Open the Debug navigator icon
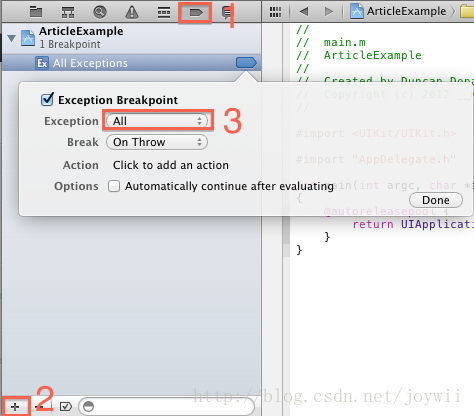Viewport: 474px width, 416px height. click(x=164, y=13)
